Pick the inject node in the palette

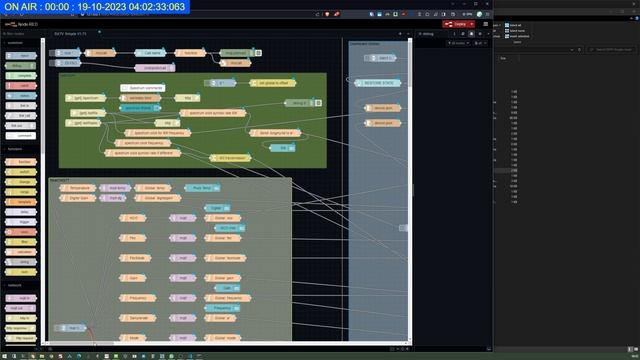point(21,56)
